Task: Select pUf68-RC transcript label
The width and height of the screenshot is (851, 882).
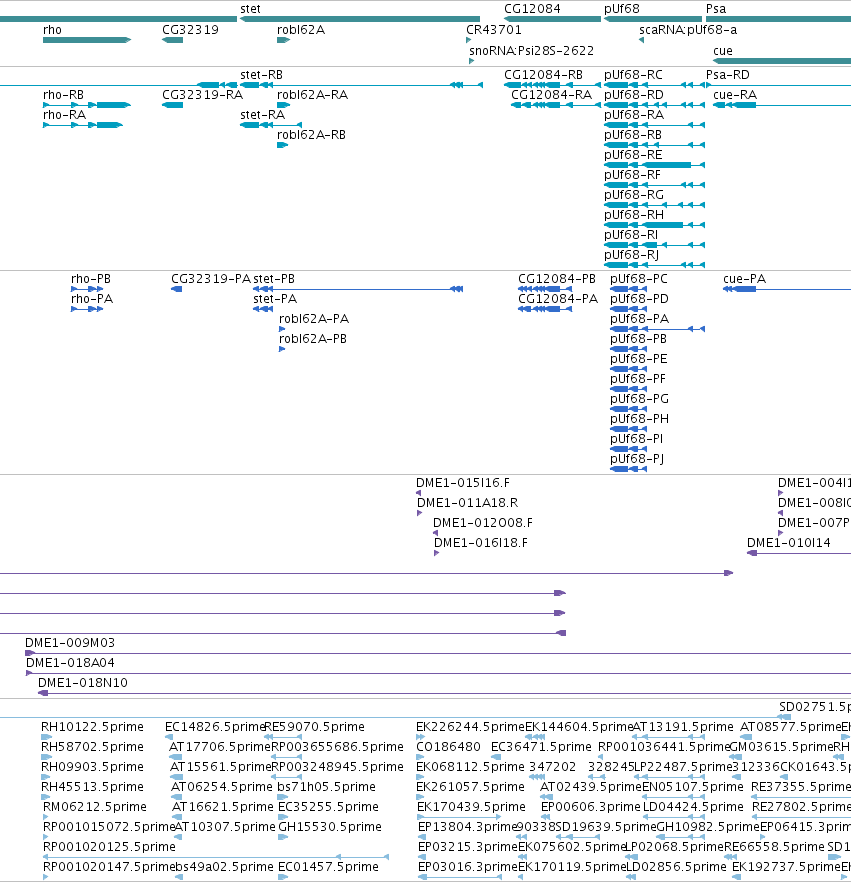Action: point(633,75)
